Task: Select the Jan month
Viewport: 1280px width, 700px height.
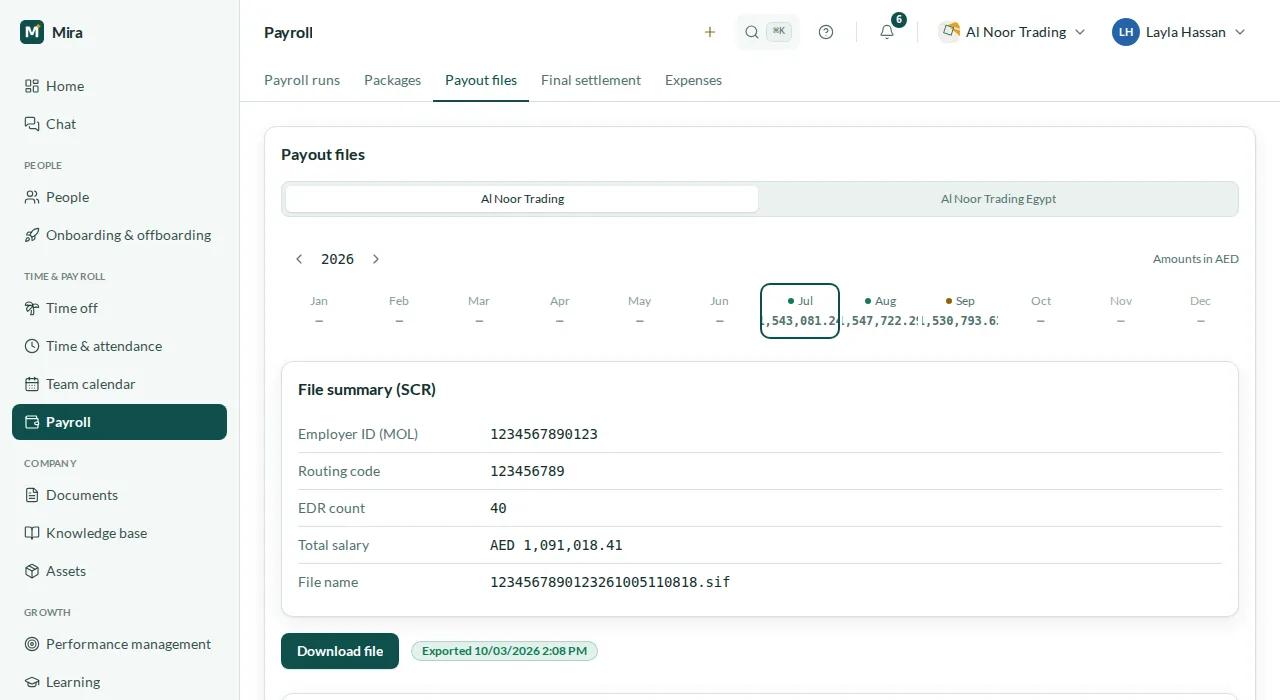Action: (319, 311)
